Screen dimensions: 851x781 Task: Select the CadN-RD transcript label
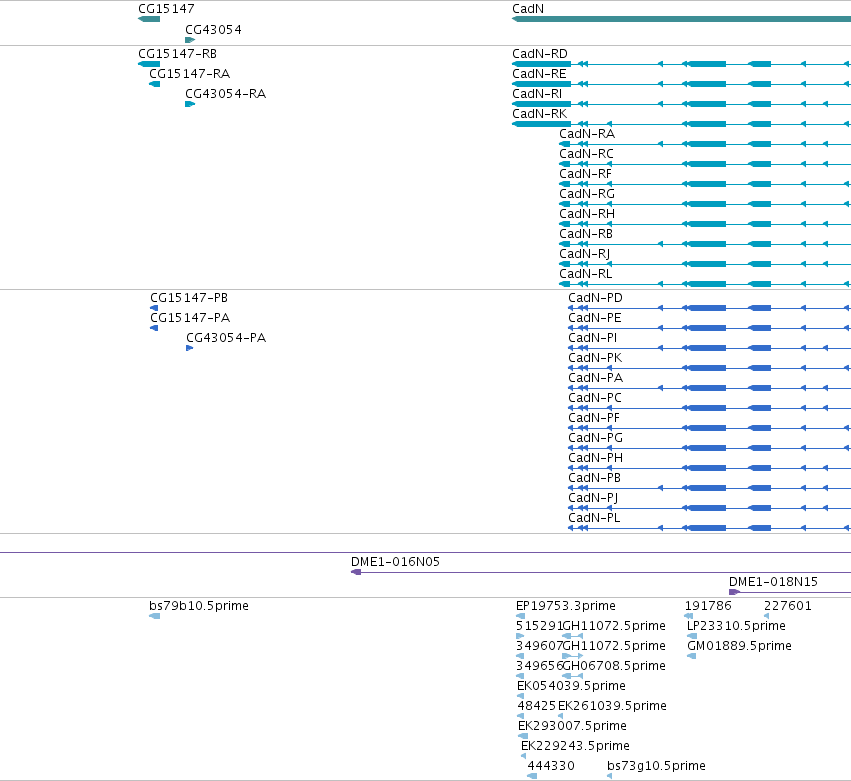click(x=540, y=54)
